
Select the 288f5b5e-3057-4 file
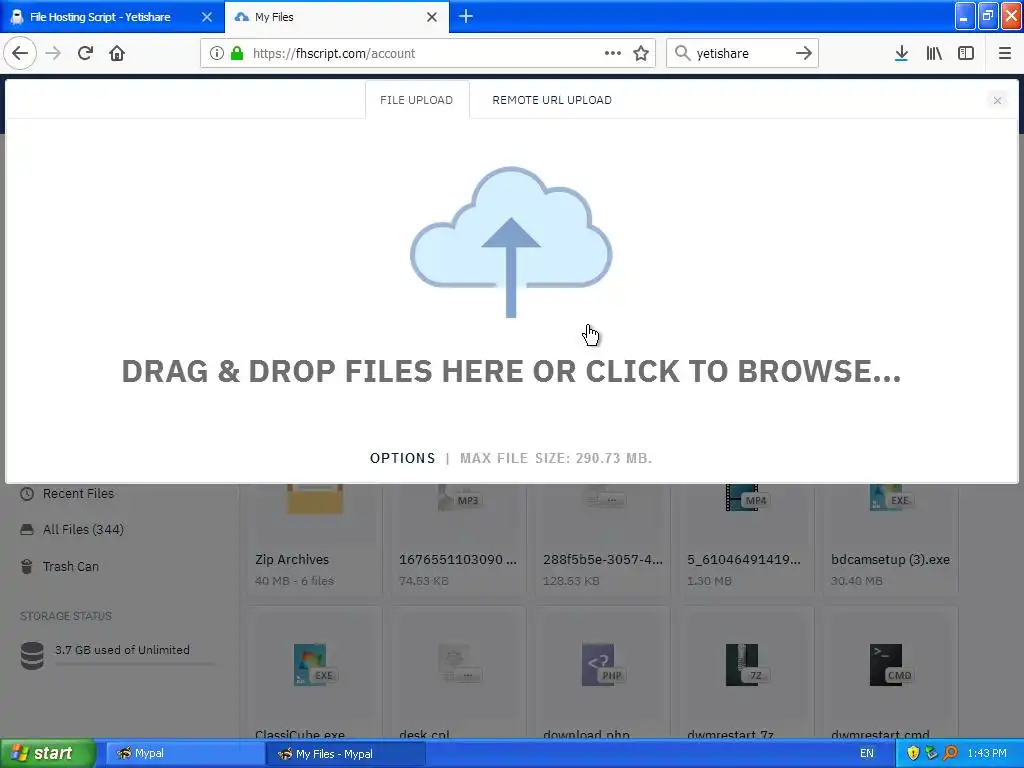click(602, 539)
